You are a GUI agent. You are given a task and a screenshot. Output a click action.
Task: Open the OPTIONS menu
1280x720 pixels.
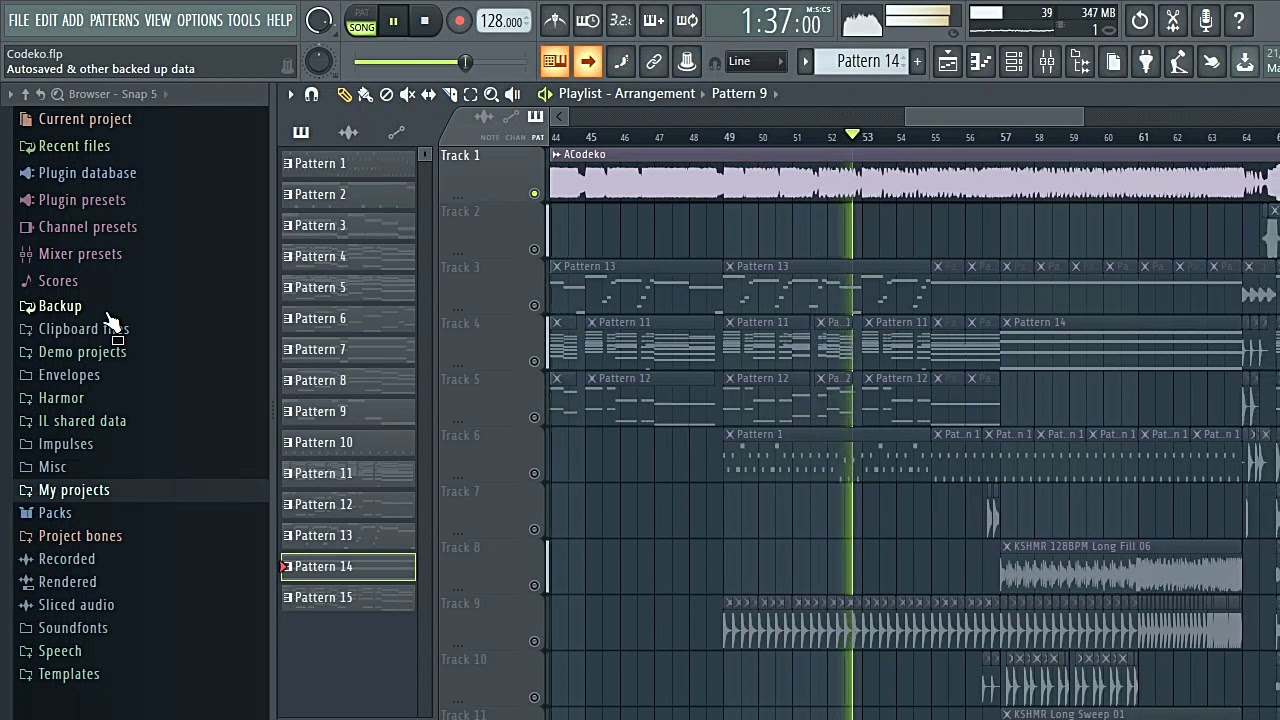[x=200, y=20]
